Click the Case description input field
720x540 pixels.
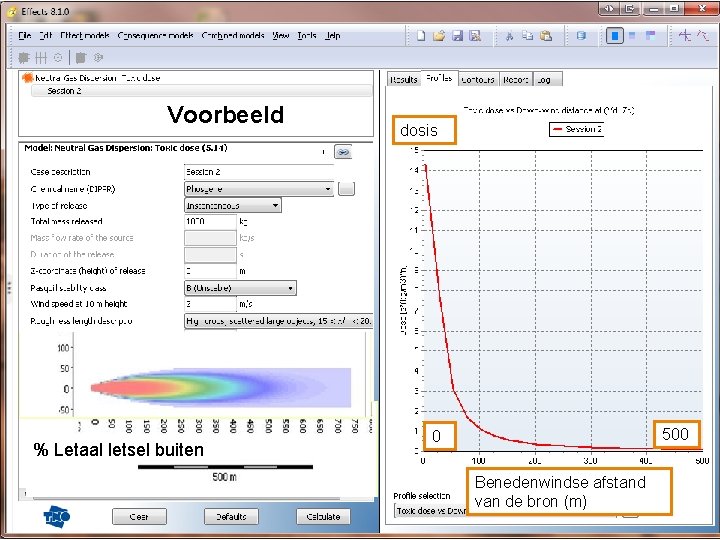(259, 172)
